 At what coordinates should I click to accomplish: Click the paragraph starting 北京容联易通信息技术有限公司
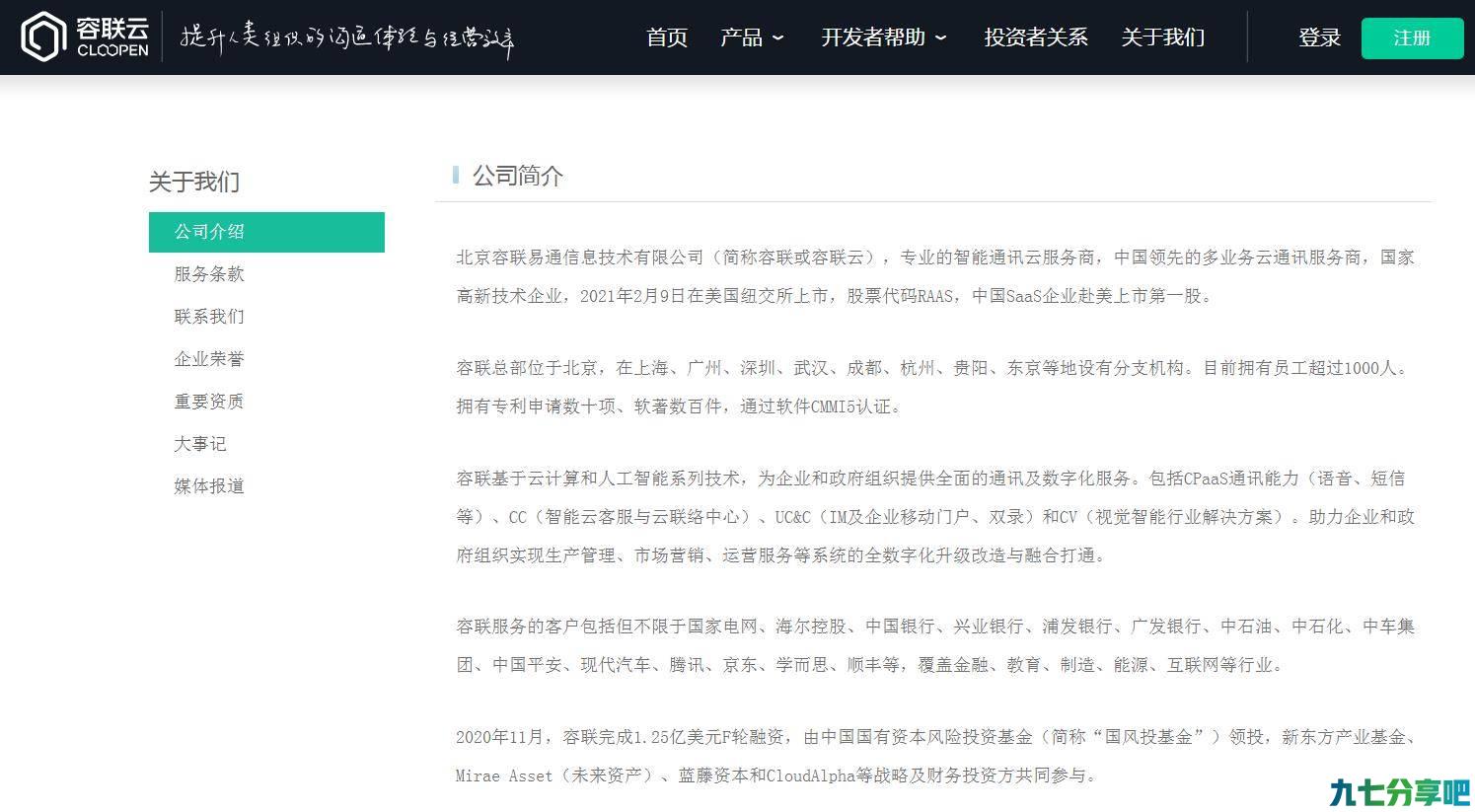(935, 276)
